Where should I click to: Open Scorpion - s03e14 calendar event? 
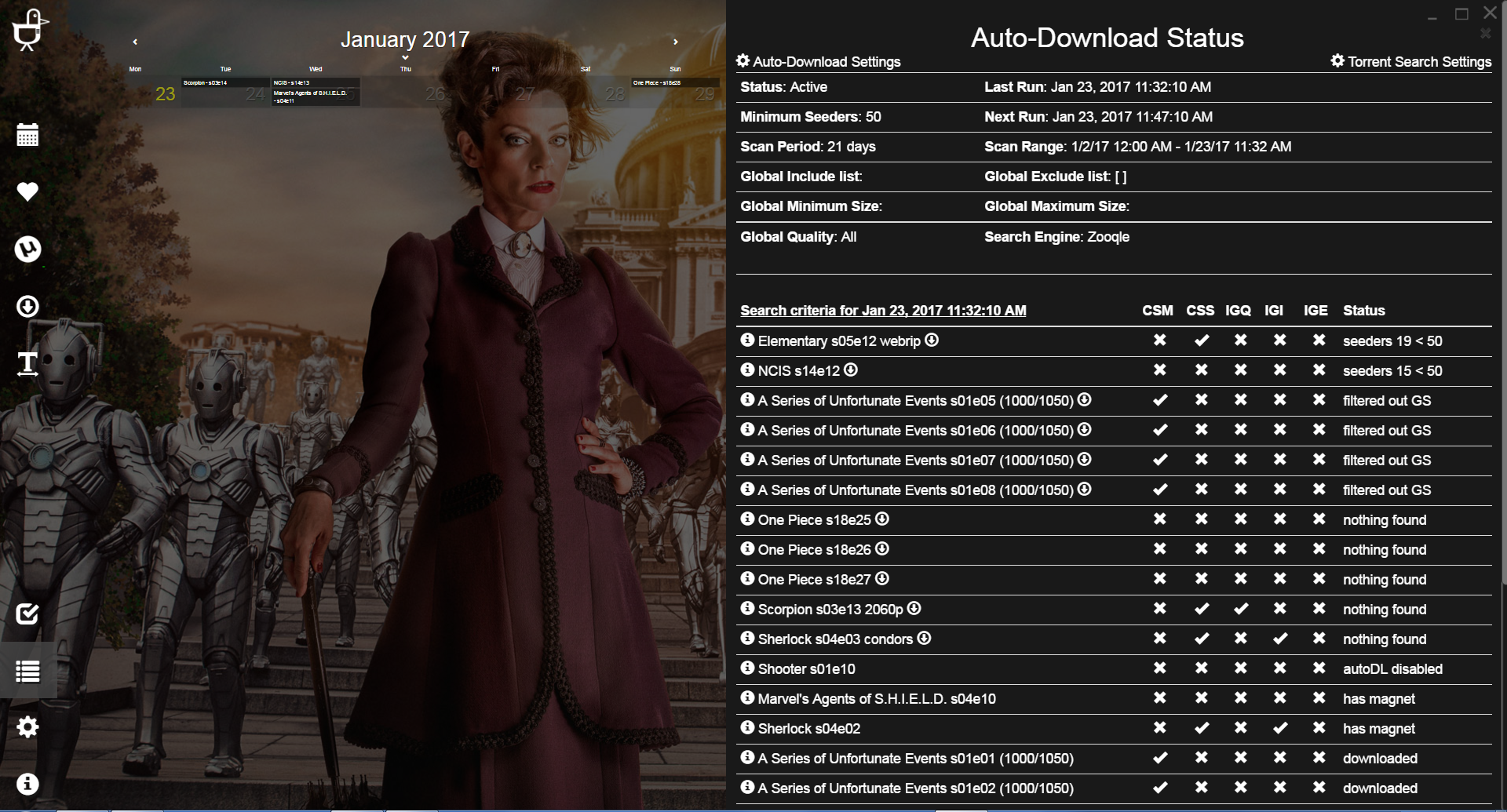point(225,82)
